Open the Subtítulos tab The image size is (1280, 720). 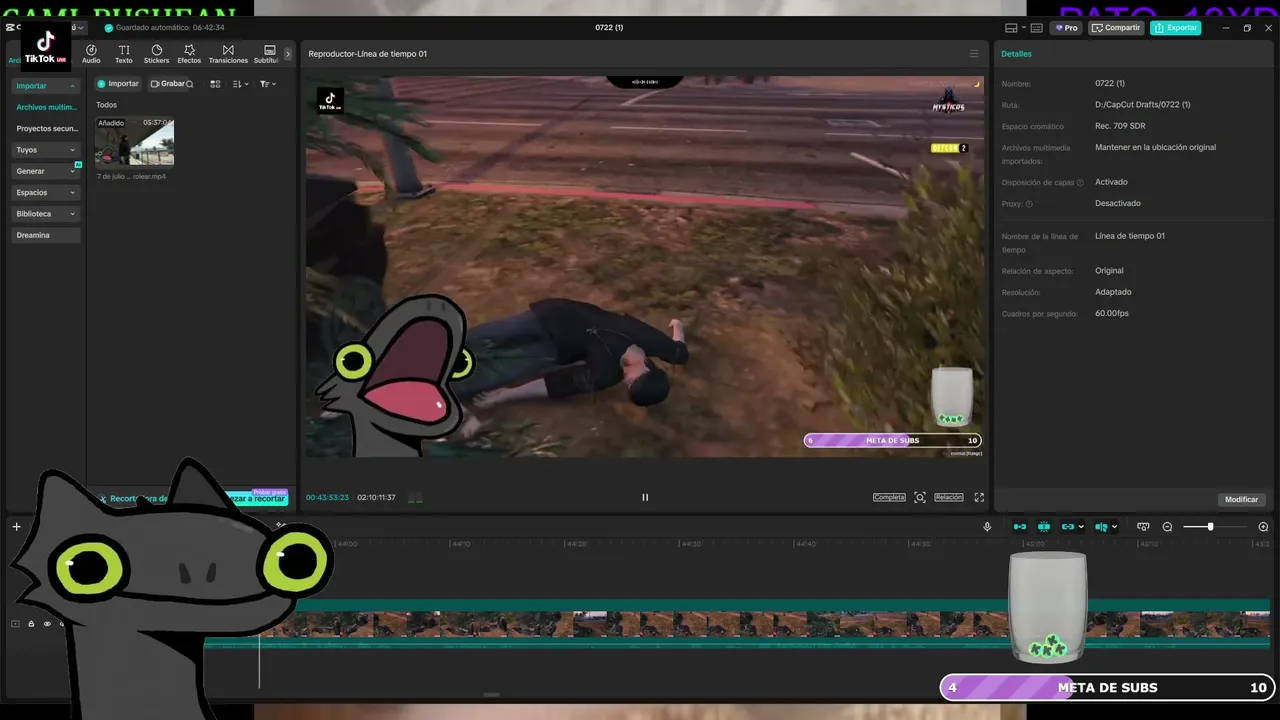click(268, 54)
